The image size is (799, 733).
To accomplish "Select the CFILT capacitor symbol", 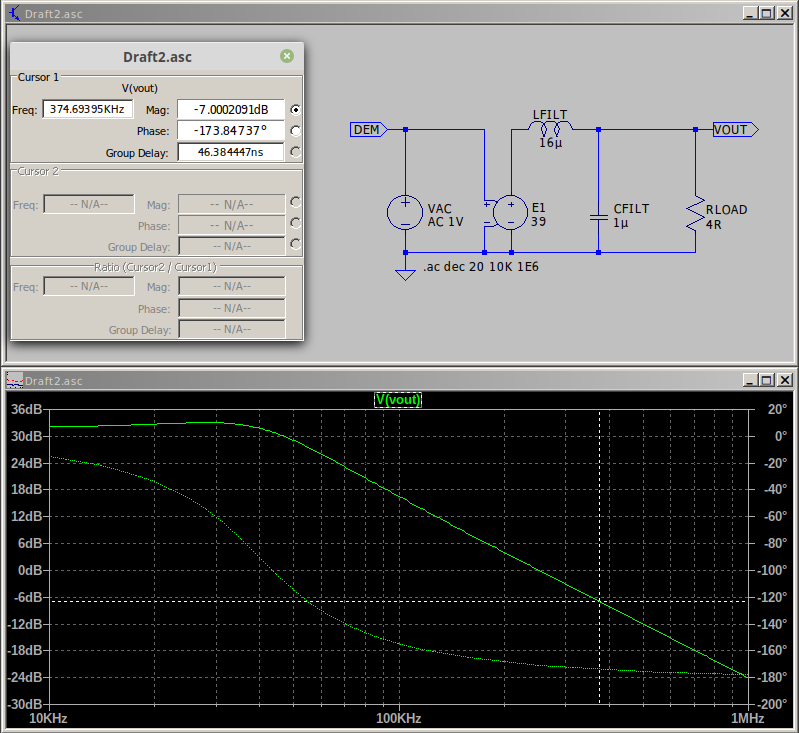I will 599,218.
